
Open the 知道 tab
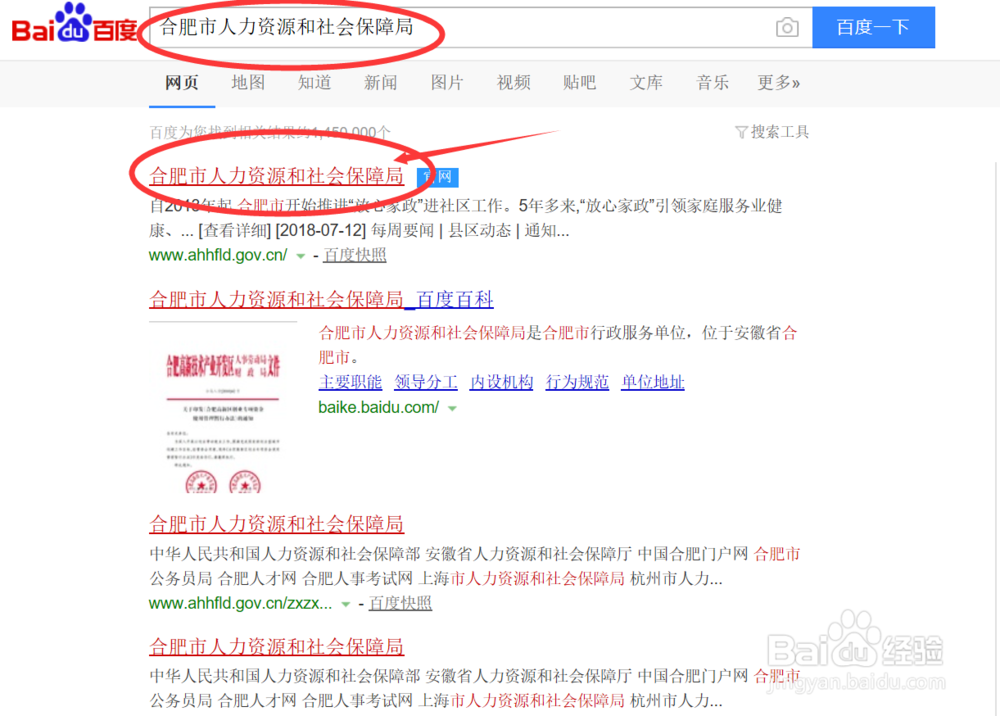pyautogui.click(x=314, y=83)
